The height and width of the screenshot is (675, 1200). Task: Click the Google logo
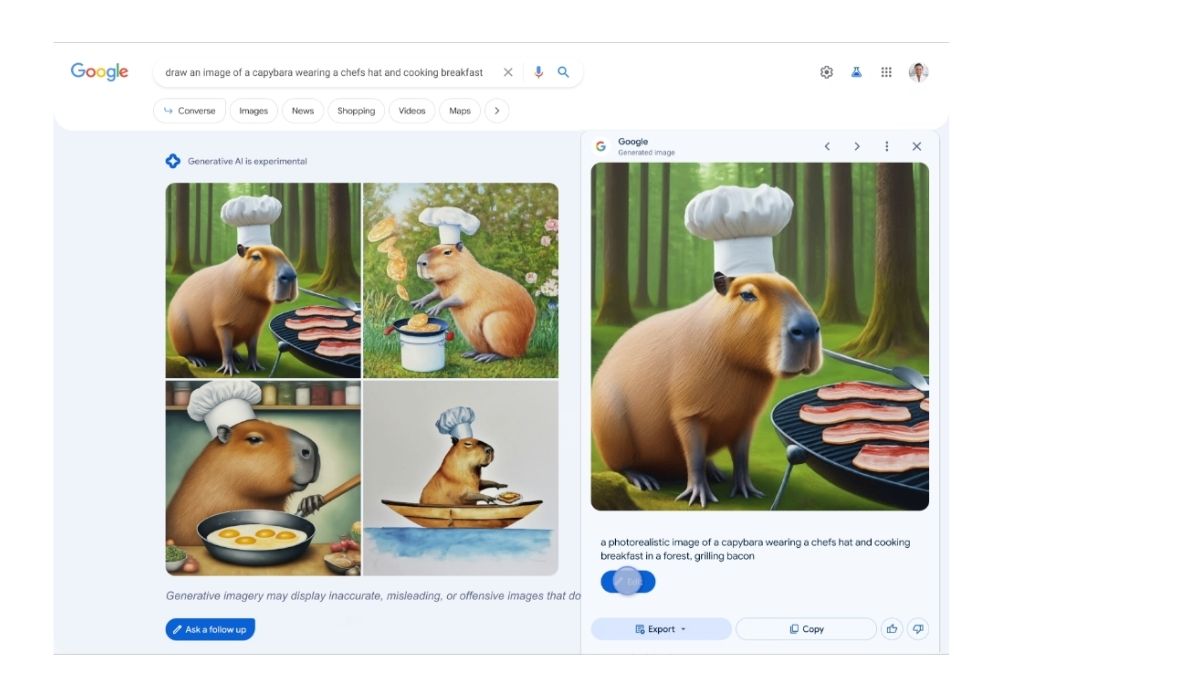pyautogui.click(x=99, y=72)
